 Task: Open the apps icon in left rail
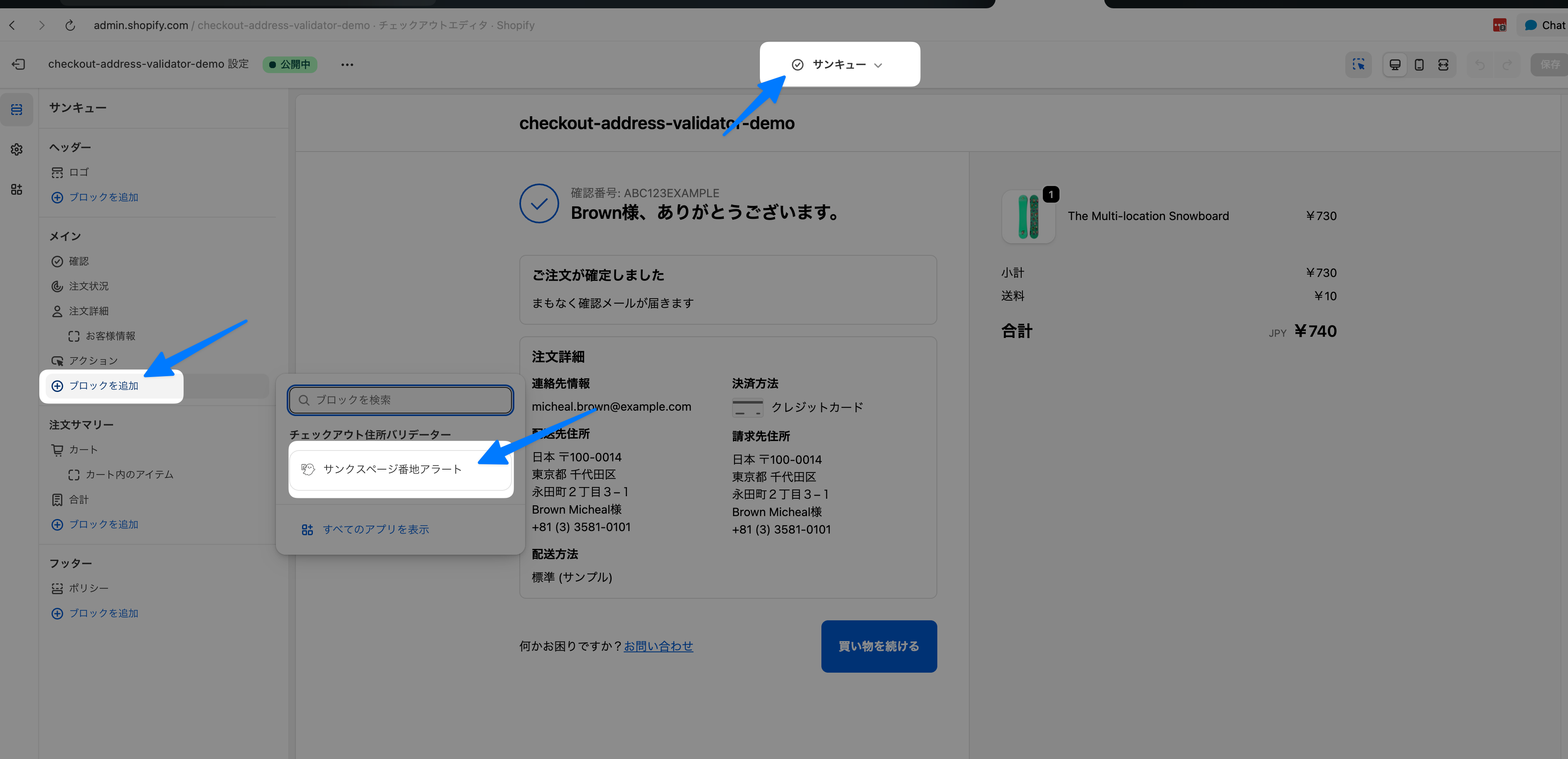coord(17,189)
